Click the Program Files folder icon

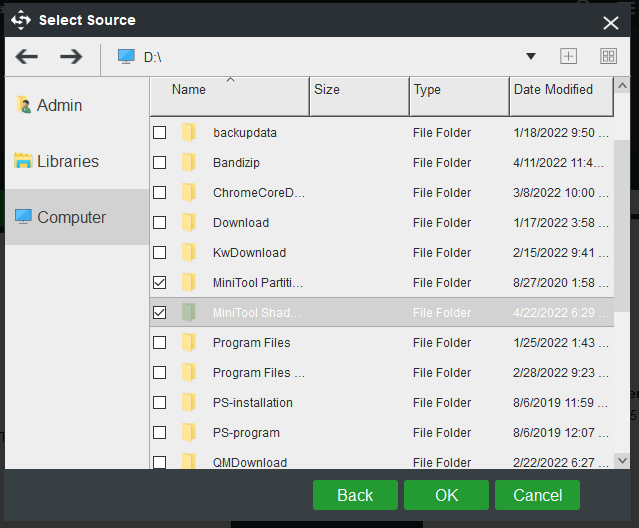click(188, 343)
